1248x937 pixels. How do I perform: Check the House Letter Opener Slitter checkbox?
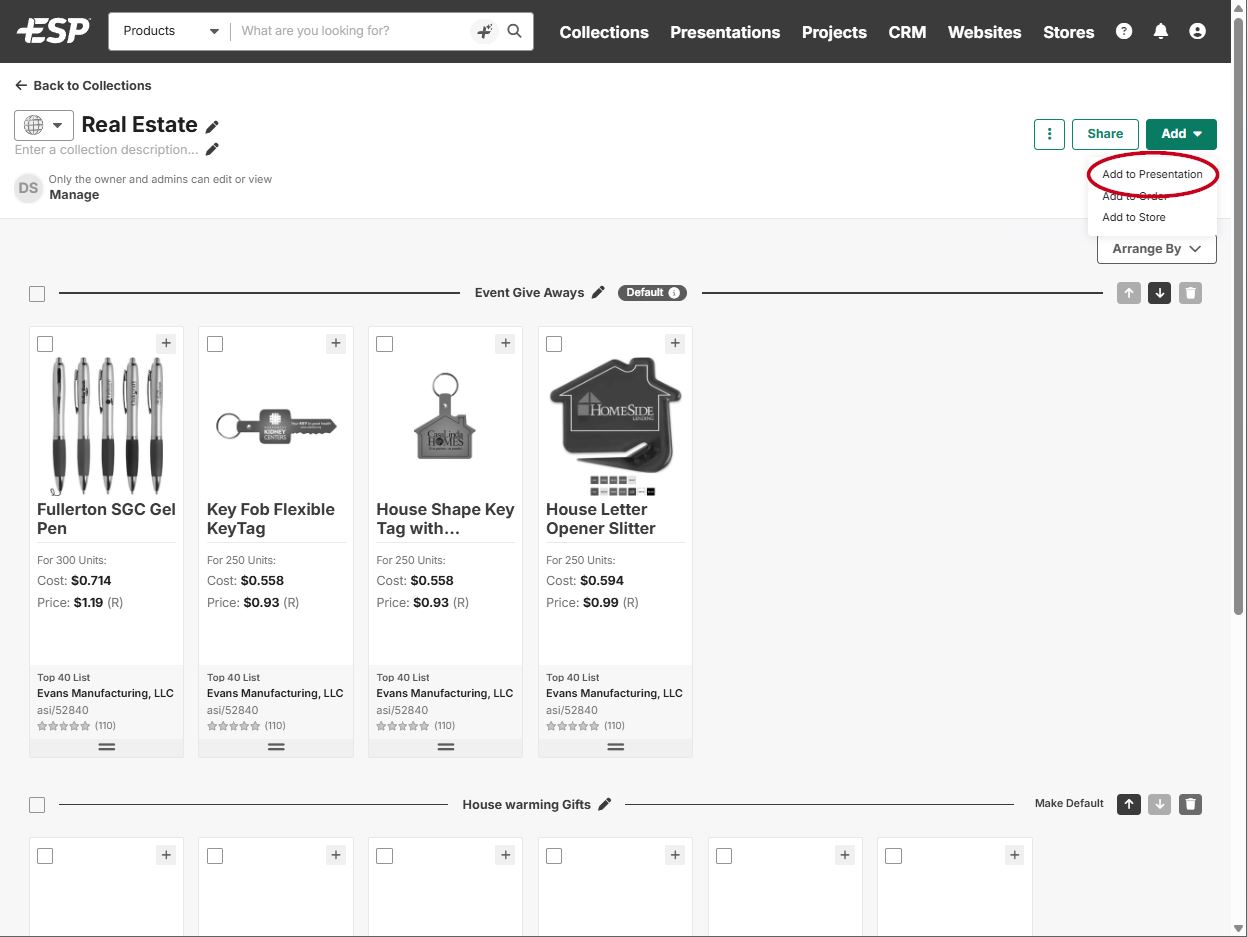click(554, 344)
